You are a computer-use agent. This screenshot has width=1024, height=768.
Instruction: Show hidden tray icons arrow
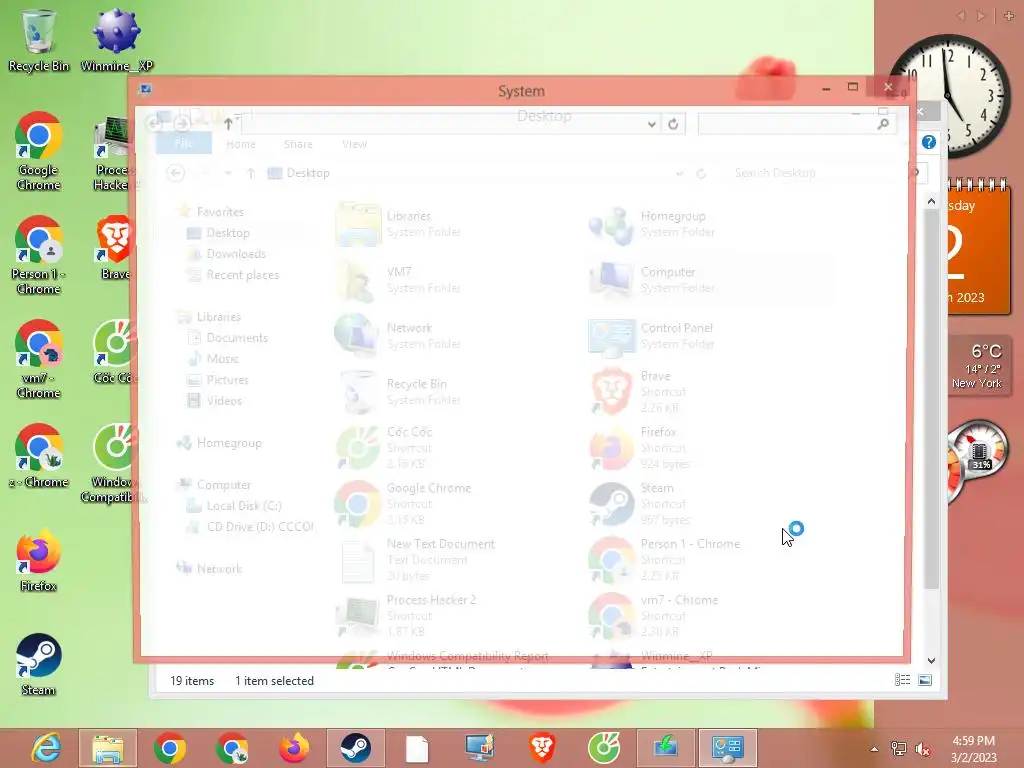(874, 749)
